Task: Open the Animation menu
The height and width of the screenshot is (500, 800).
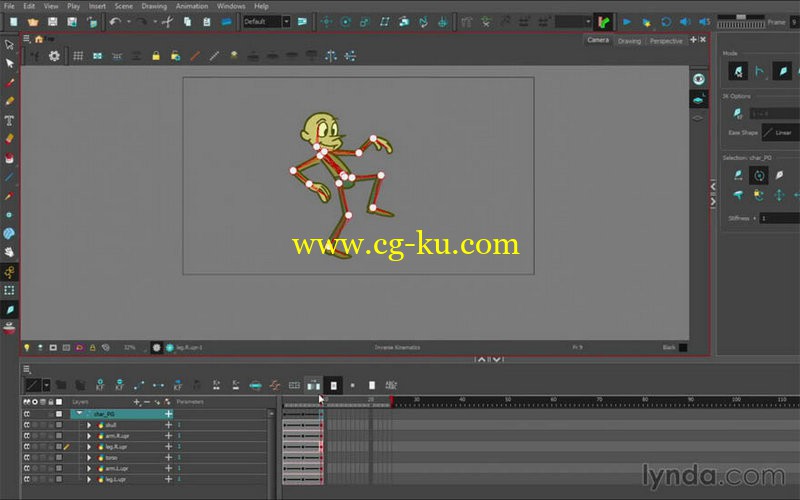Action: 192,6
